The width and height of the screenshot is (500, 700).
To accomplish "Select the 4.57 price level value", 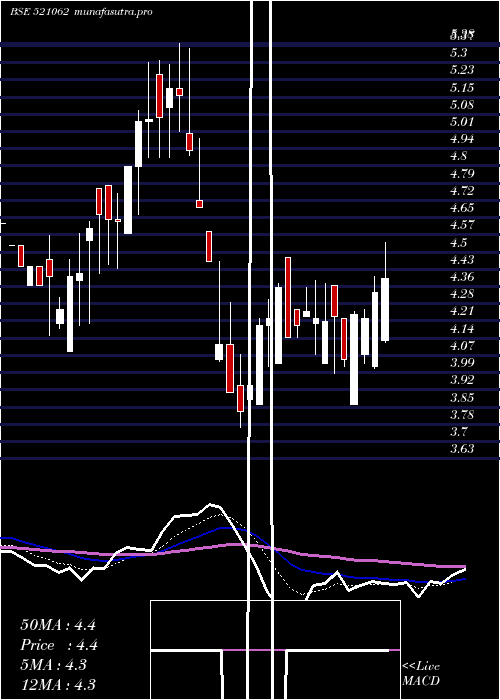I will (x=462, y=225).
